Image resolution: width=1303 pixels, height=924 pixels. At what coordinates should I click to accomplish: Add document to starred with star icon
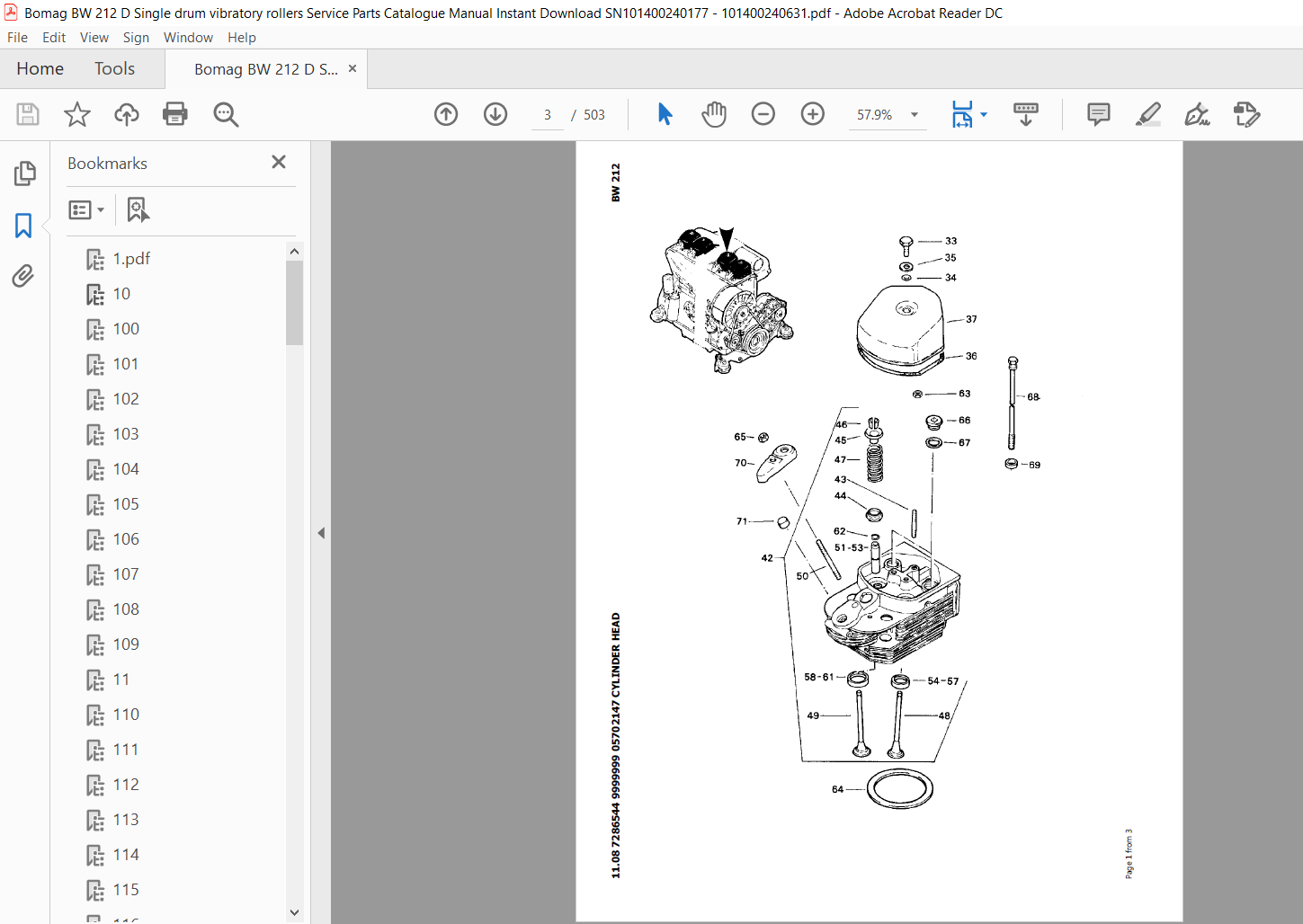[x=77, y=114]
